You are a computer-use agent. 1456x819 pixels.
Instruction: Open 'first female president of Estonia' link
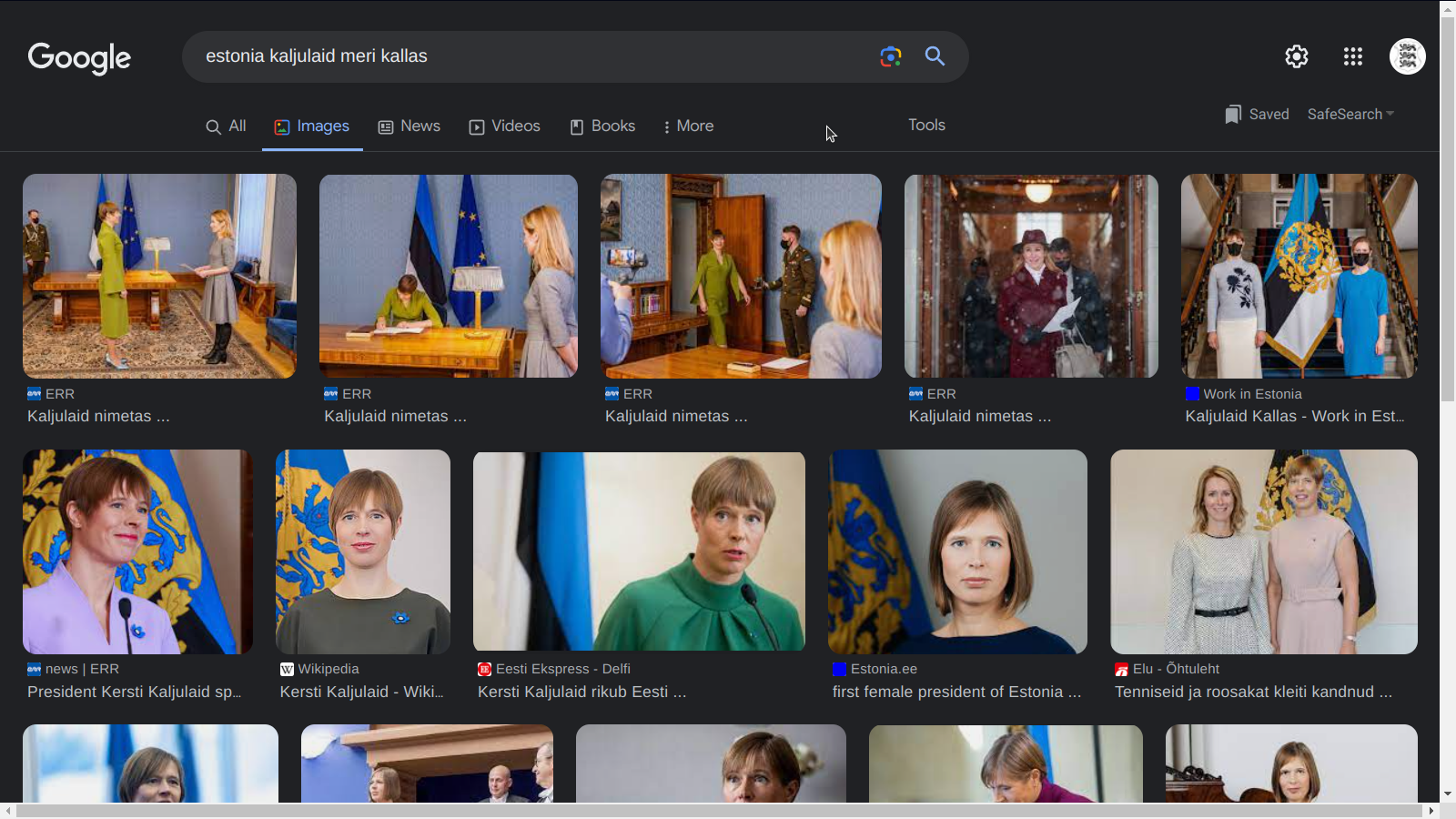pyautogui.click(x=955, y=692)
